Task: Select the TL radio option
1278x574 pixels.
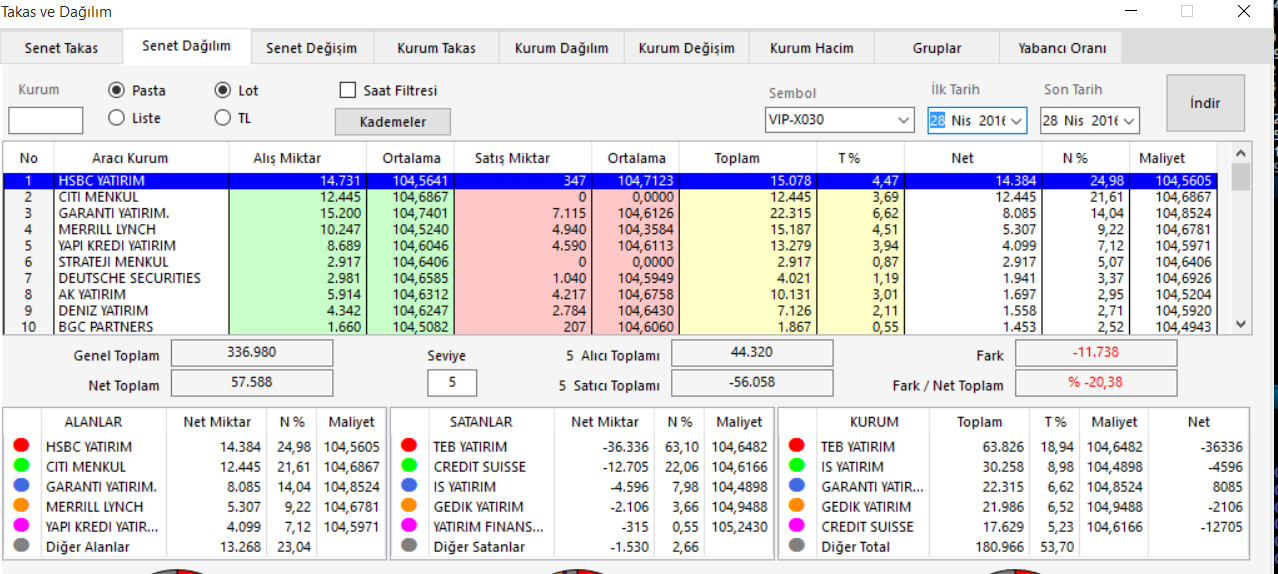Action: pos(223,118)
